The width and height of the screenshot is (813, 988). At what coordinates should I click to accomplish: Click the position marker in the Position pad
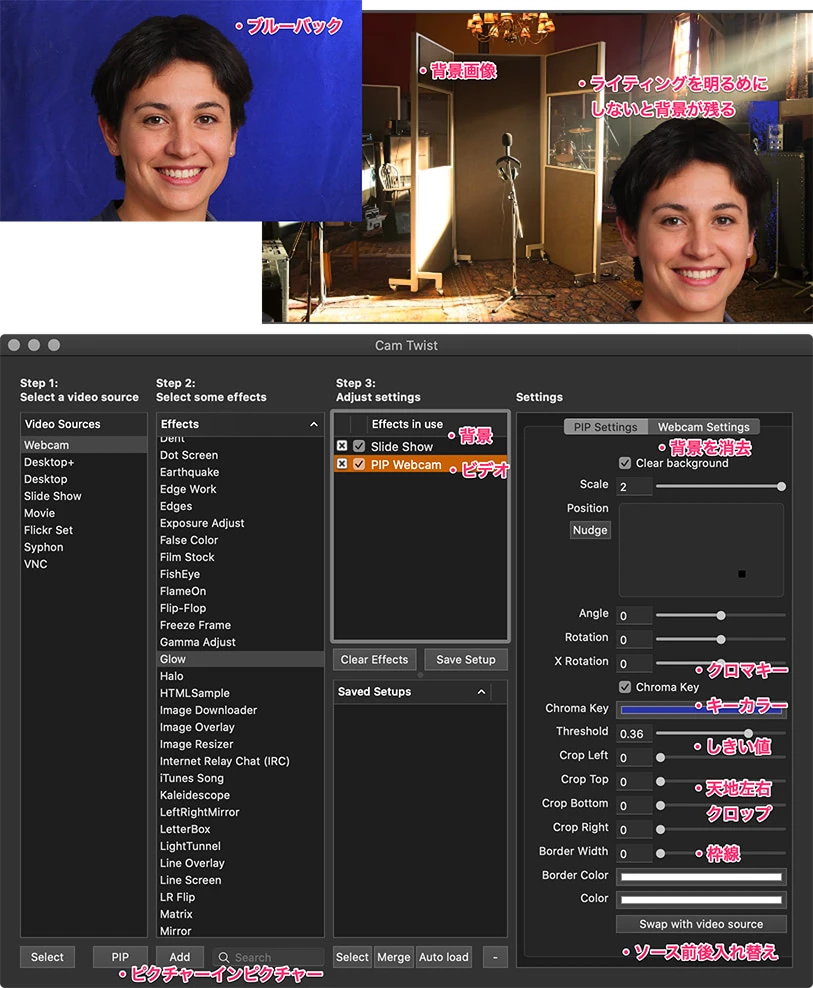pyautogui.click(x=741, y=574)
